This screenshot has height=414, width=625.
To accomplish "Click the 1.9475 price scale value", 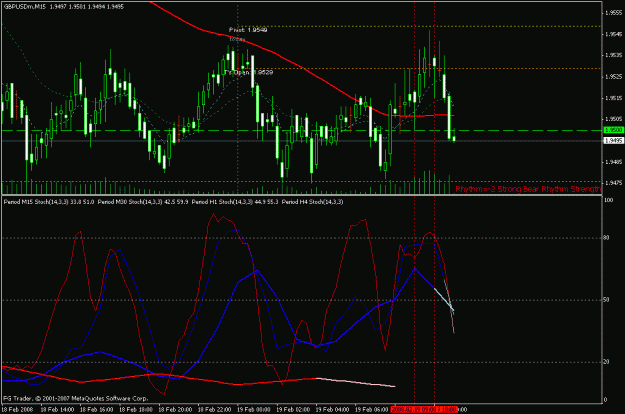I will tap(613, 183).
